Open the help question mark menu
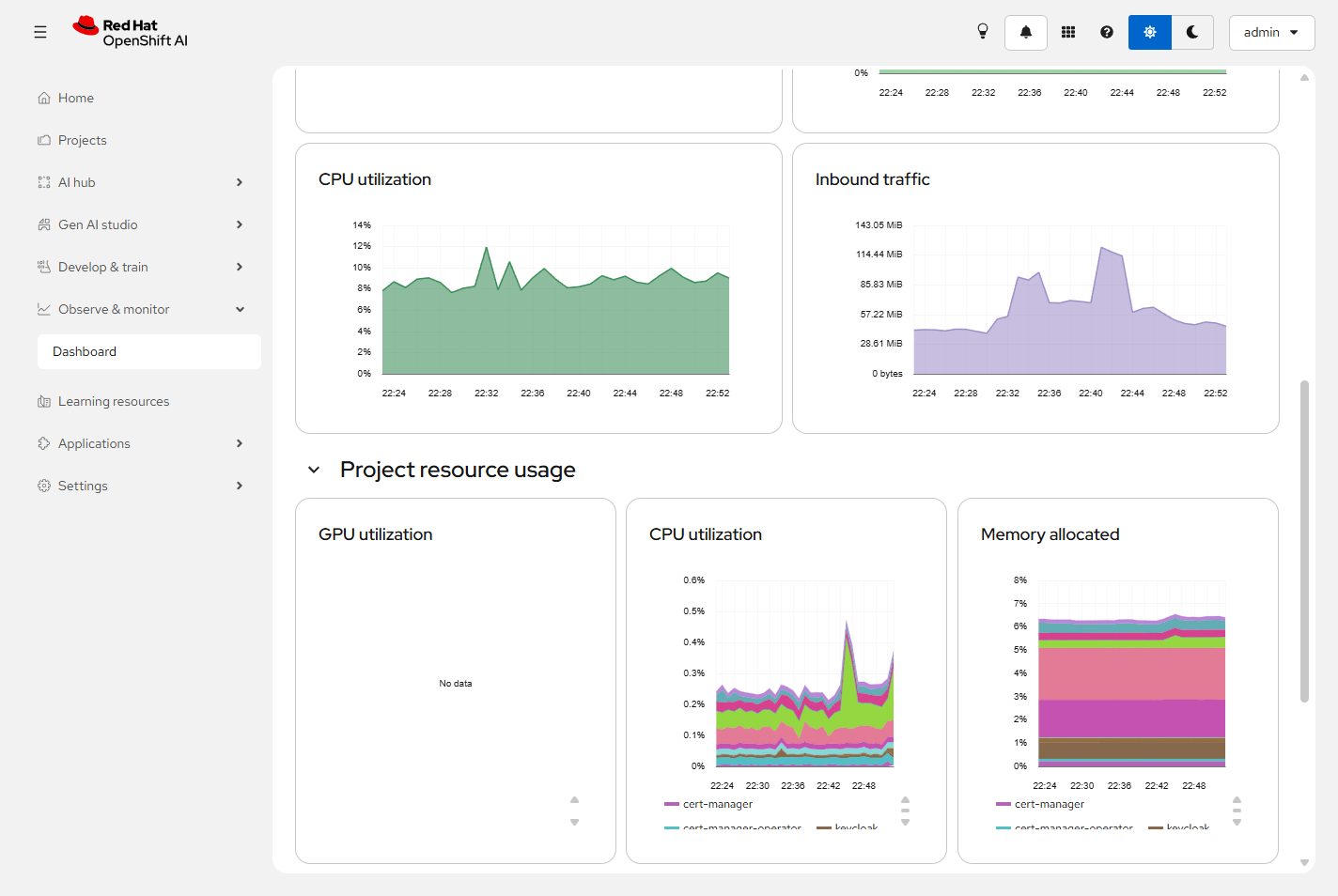The image size is (1338, 896). (1107, 32)
